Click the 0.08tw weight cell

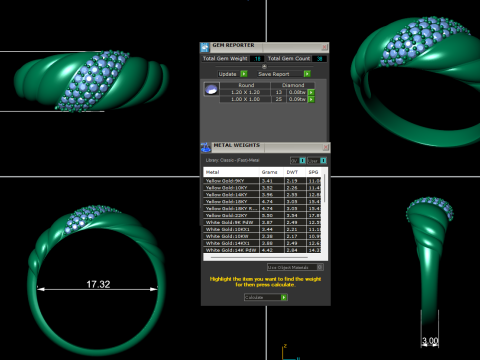pos(297,92)
